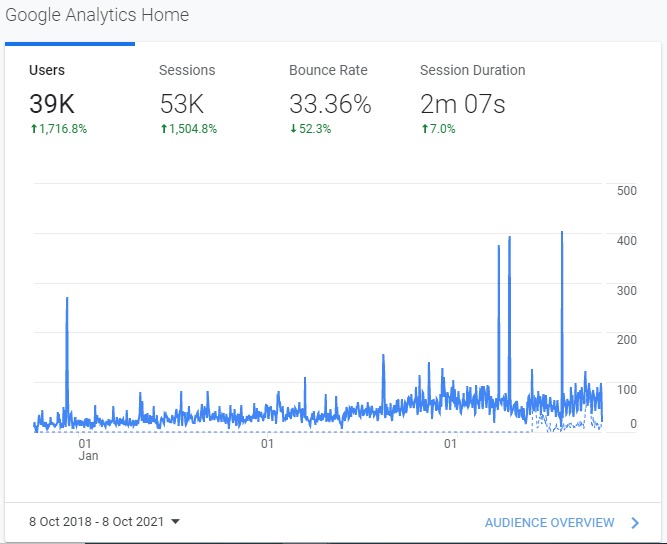
Task: Click the 53K sessions value
Action: click(x=182, y=104)
